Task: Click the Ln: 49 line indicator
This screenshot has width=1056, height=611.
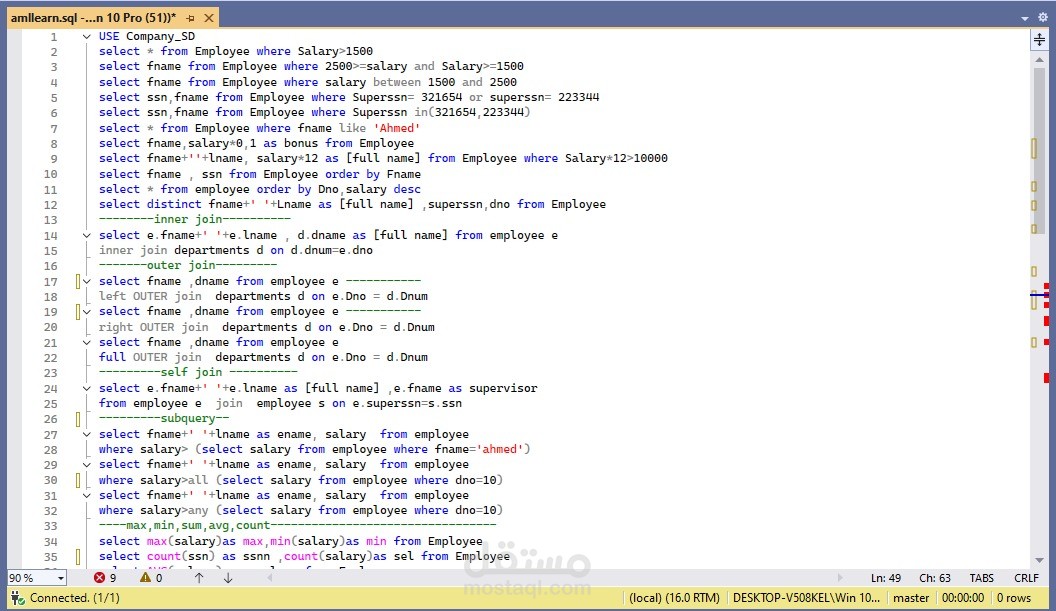Action: [886, 578]
